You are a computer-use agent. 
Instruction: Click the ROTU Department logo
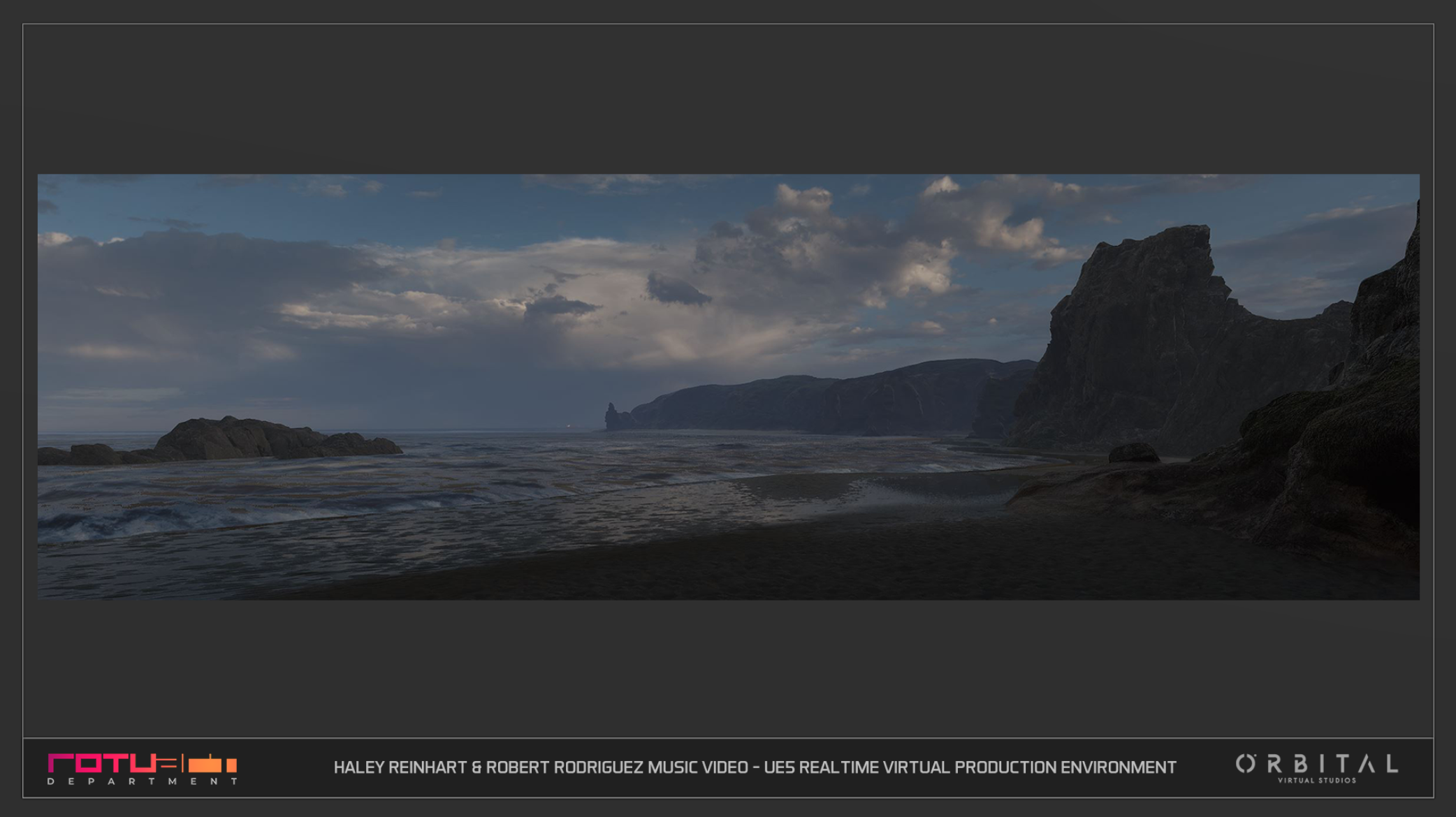(x=143, y=769)
